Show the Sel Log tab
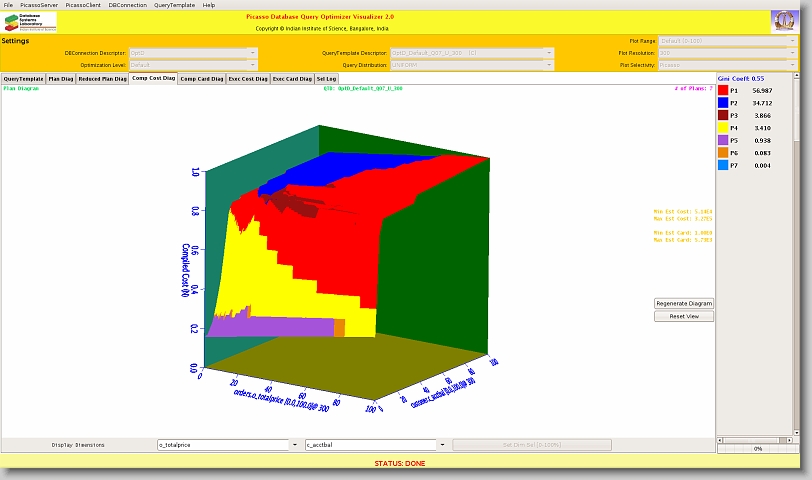Image resolution: width=812 pixels, height=480 pixels. (327, 78)
